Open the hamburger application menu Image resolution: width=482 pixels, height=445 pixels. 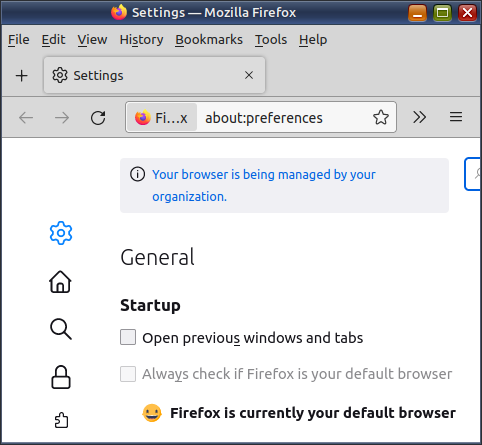tap(456, 117)
